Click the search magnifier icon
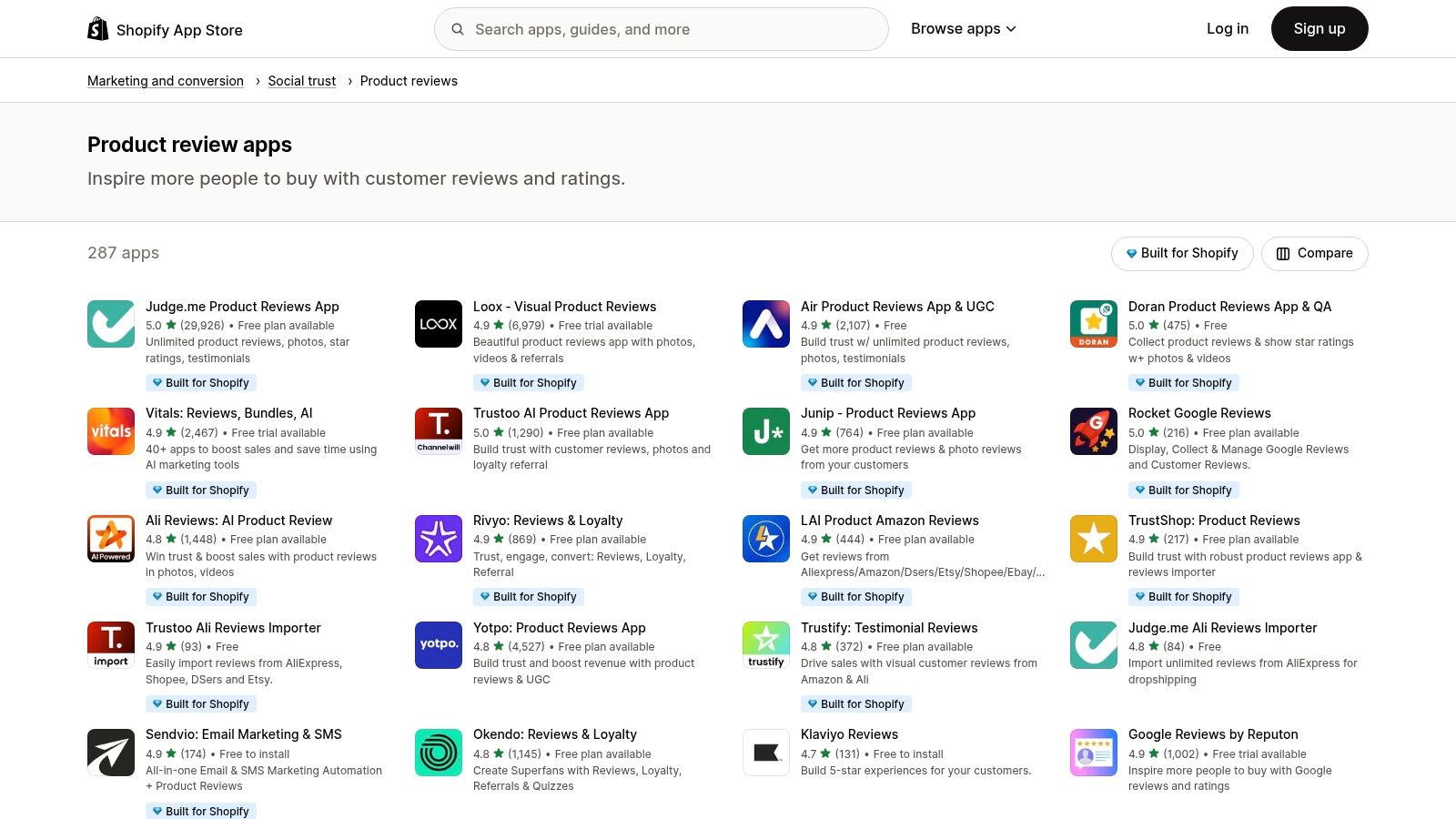This screenshot has width=1456, height=819. [x=458, y=29]
